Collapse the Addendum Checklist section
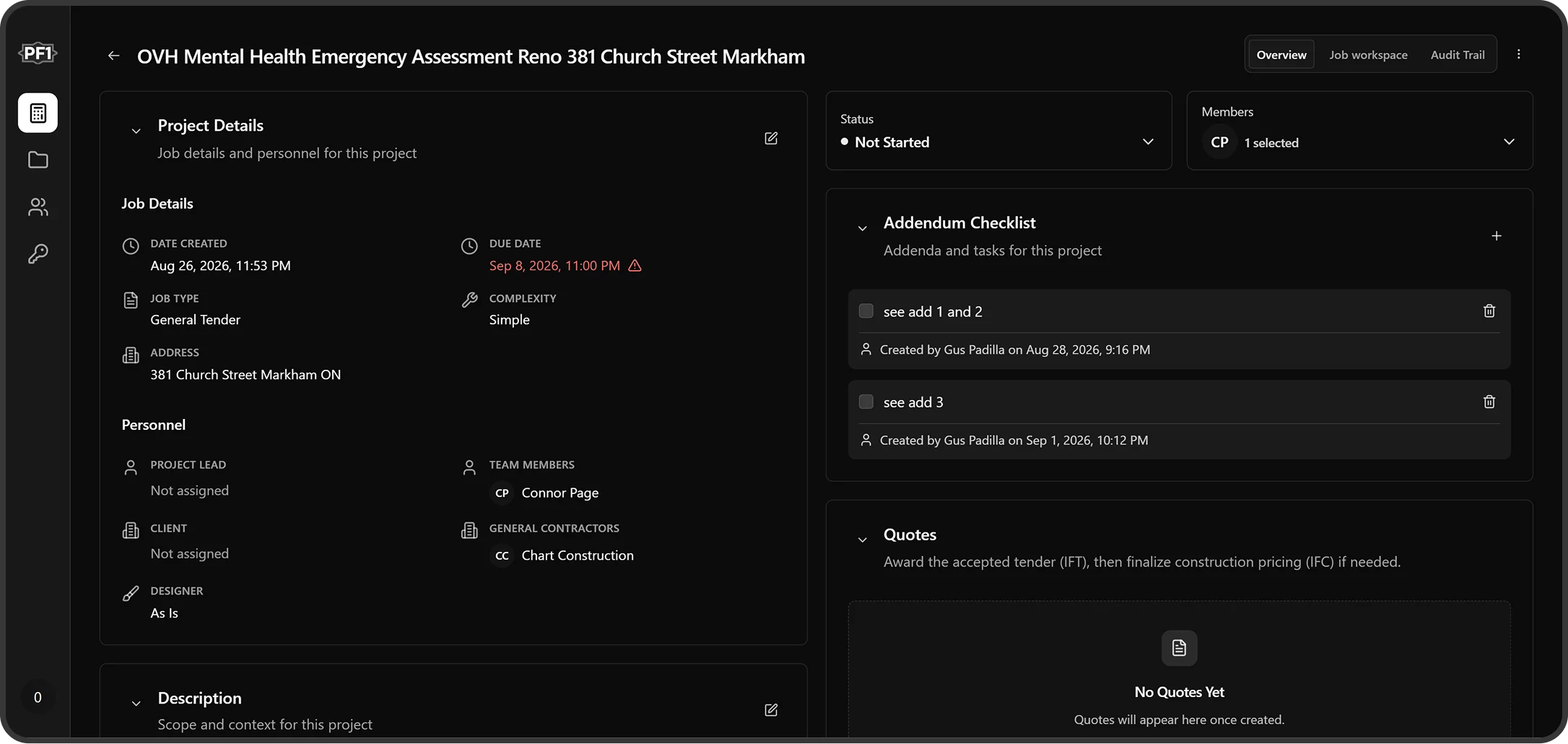1568x744 pixels. [862, 228]
